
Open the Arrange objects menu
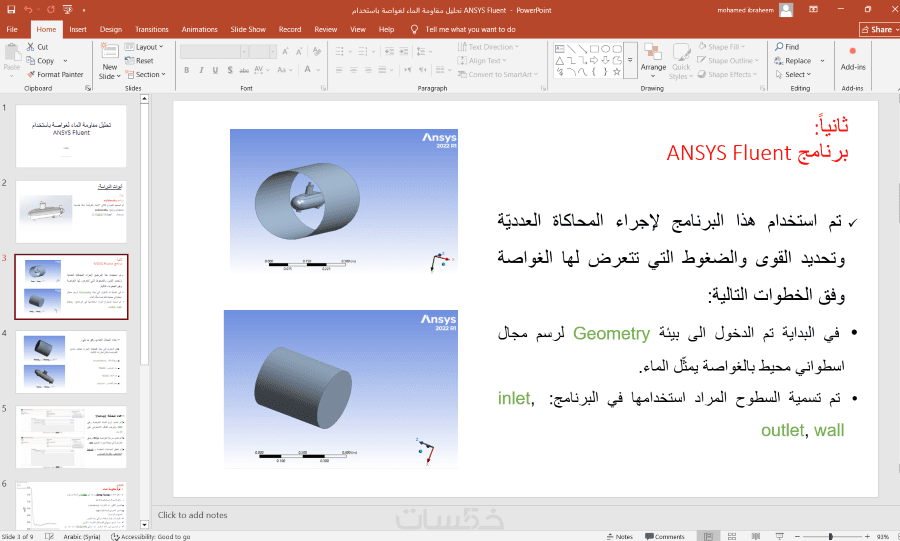click(x=653, y=61)
